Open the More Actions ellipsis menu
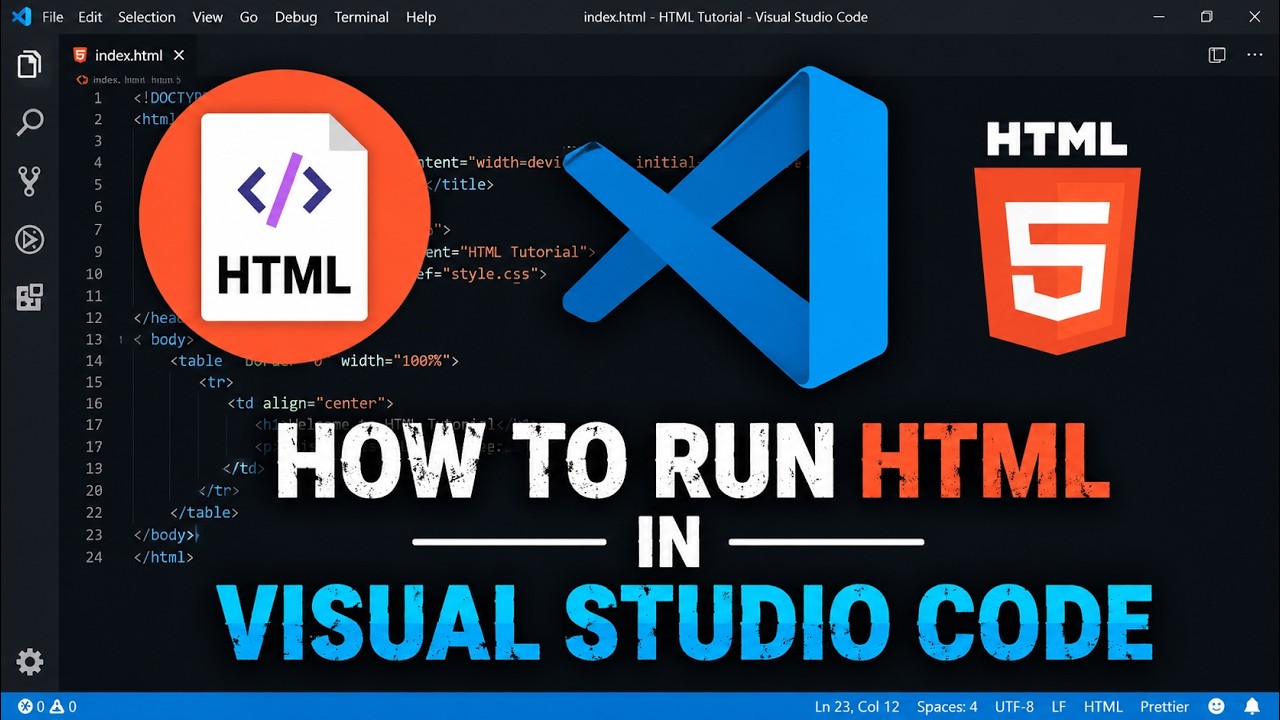 point(1254,55)
